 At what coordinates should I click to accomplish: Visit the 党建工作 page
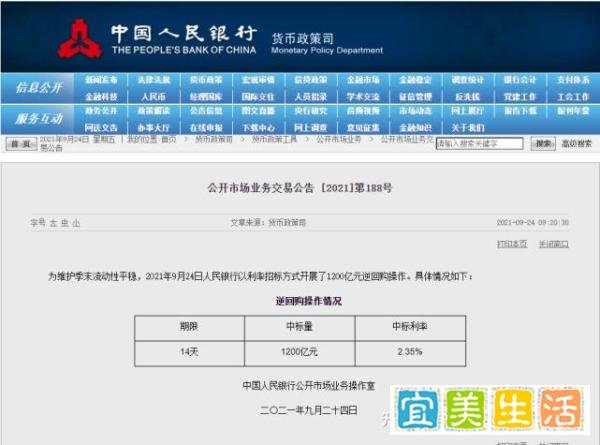[x=520, y=97]
